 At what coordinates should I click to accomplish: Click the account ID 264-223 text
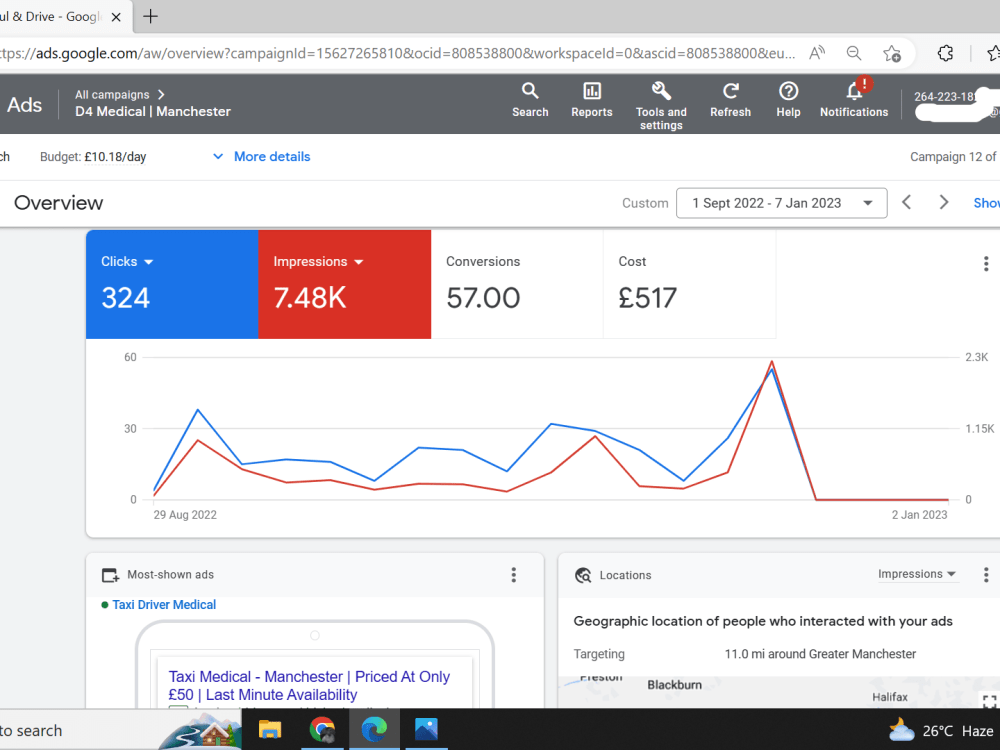point(945,97)
